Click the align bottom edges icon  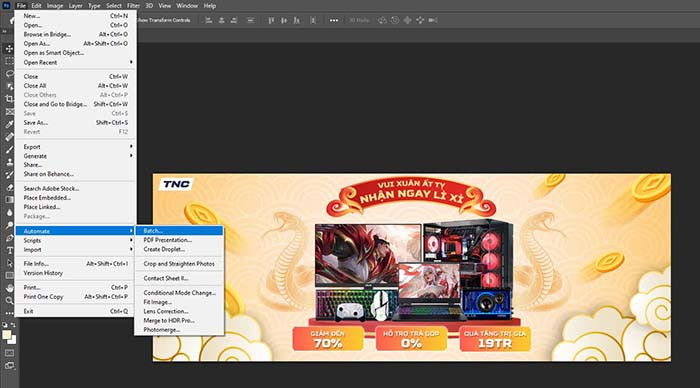(297, 20)
